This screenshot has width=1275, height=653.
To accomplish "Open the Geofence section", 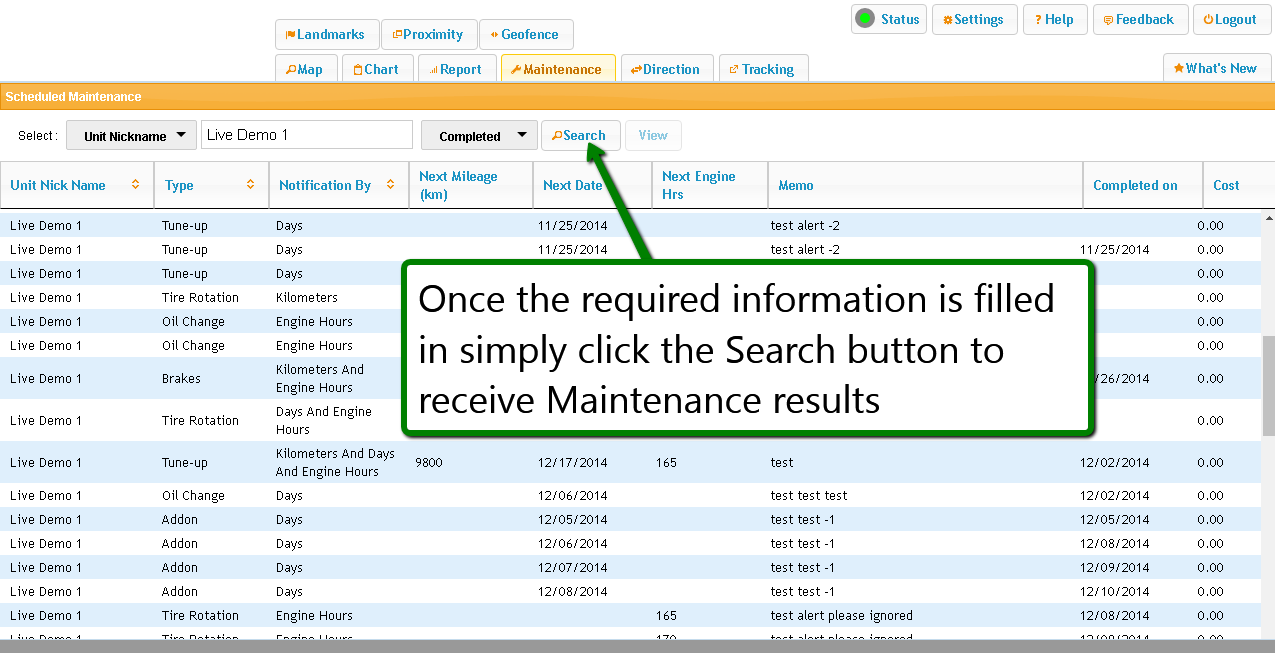I will point(525,34).
